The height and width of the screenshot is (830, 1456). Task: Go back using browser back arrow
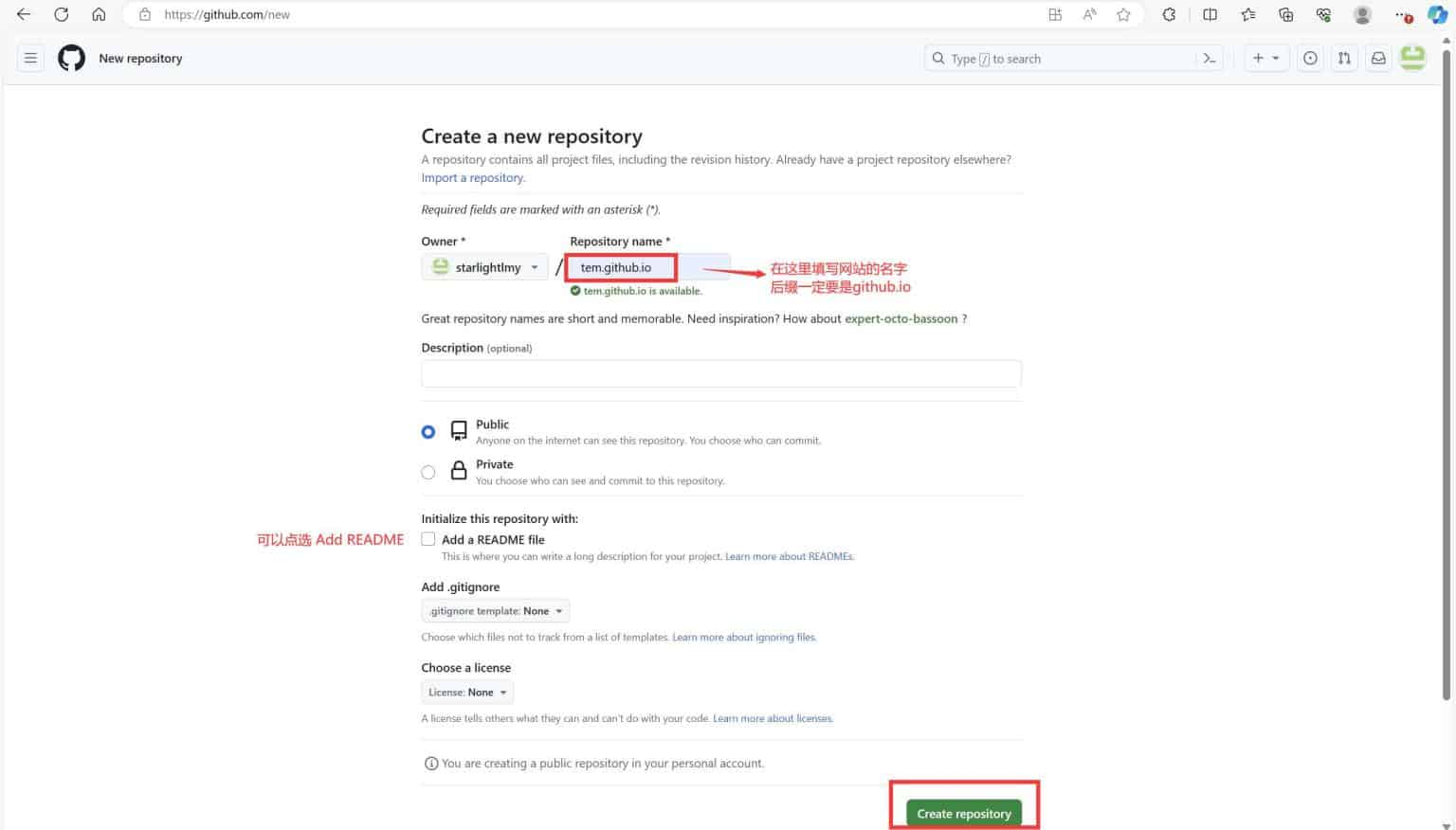(24, 14)
